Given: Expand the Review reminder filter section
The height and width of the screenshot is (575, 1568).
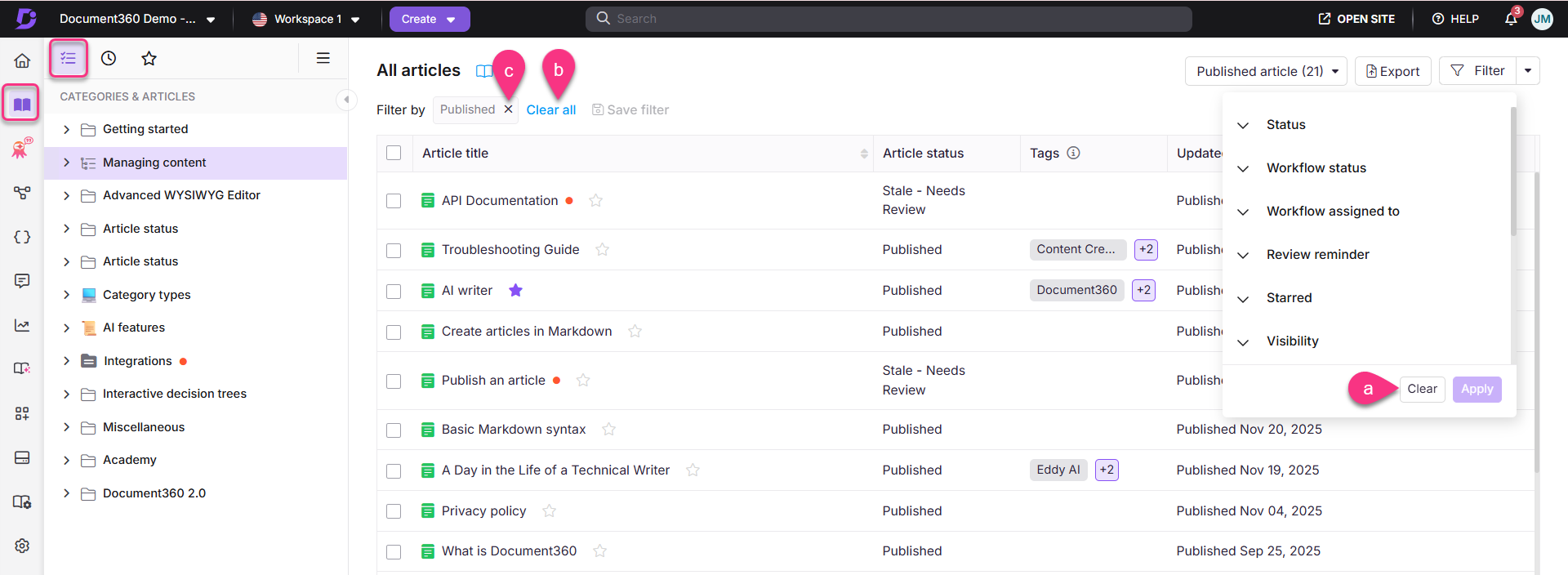Looking at the screenshot, I should (x=1243, y=255).
